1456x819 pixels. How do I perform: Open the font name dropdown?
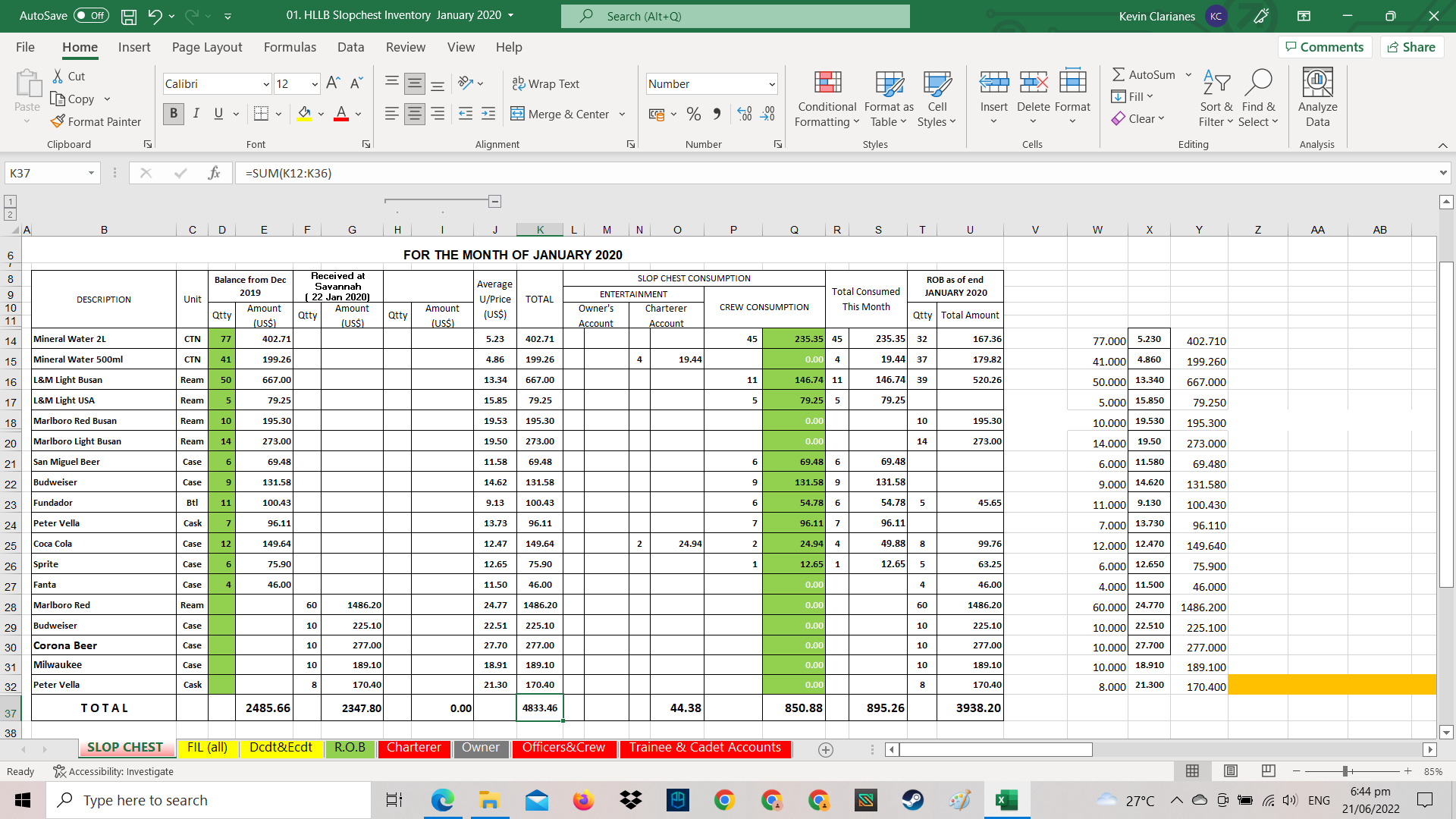tap(266, 84)
